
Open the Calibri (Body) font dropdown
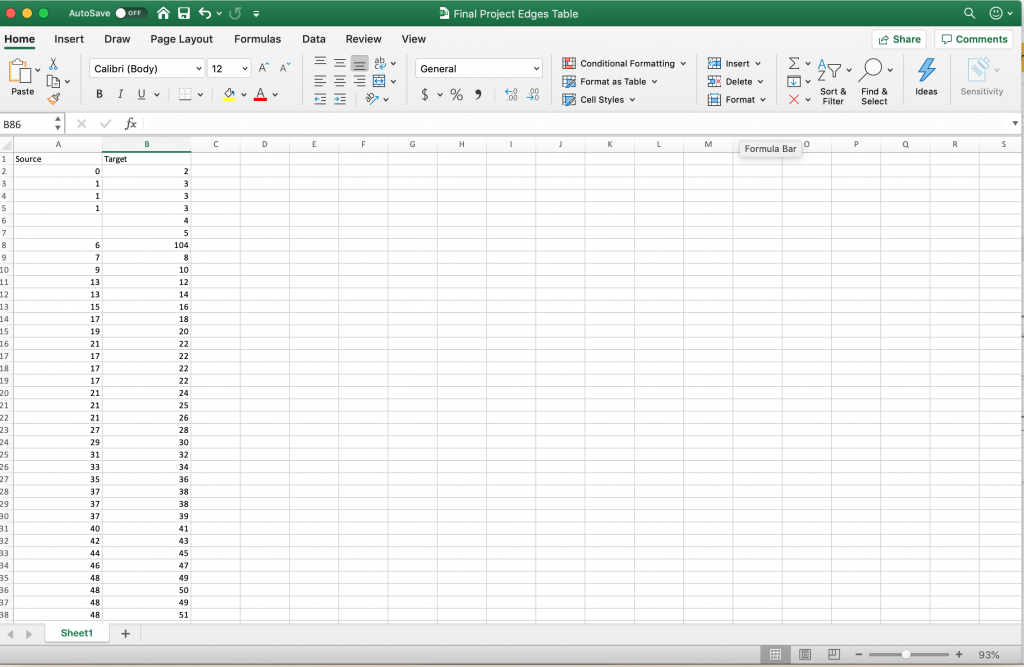coord(198,69)
